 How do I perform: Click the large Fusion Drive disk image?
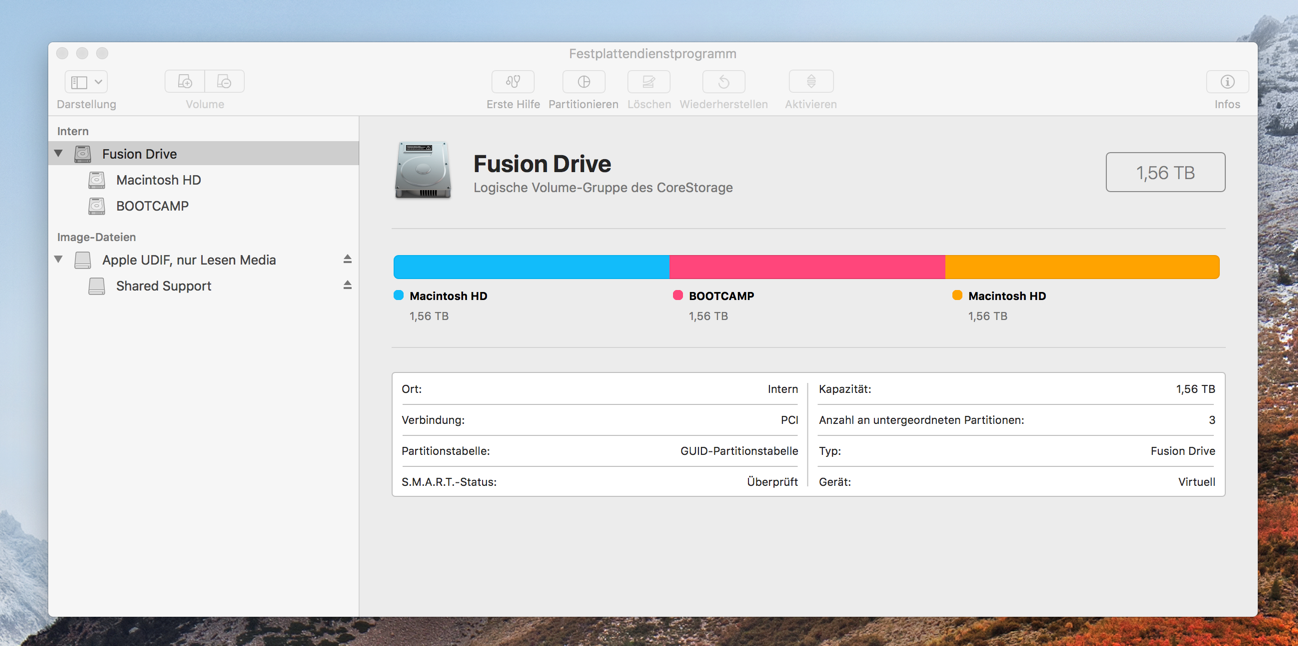click(423, 171)
